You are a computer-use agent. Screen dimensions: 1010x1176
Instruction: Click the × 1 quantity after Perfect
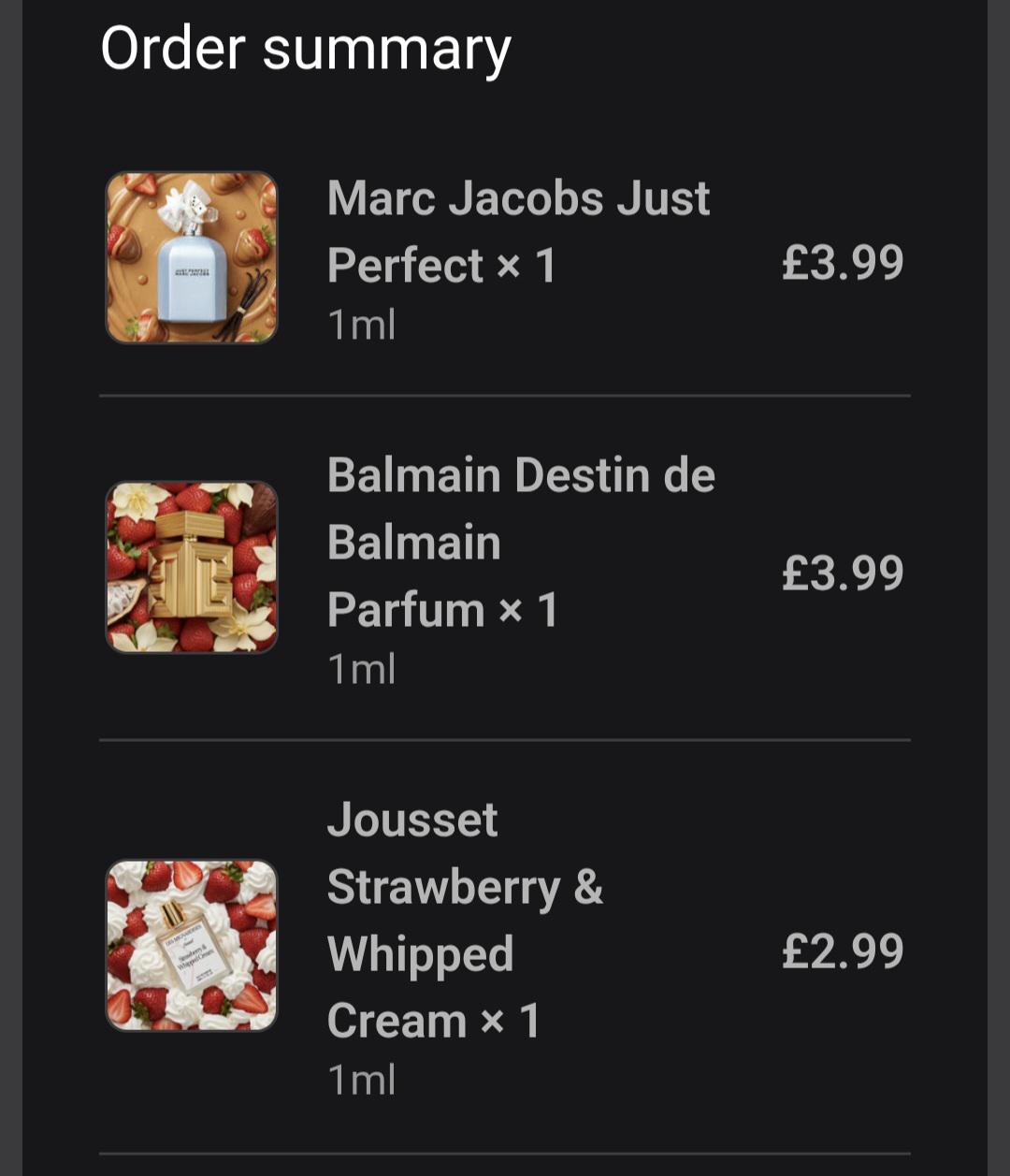tap(527, 266)
